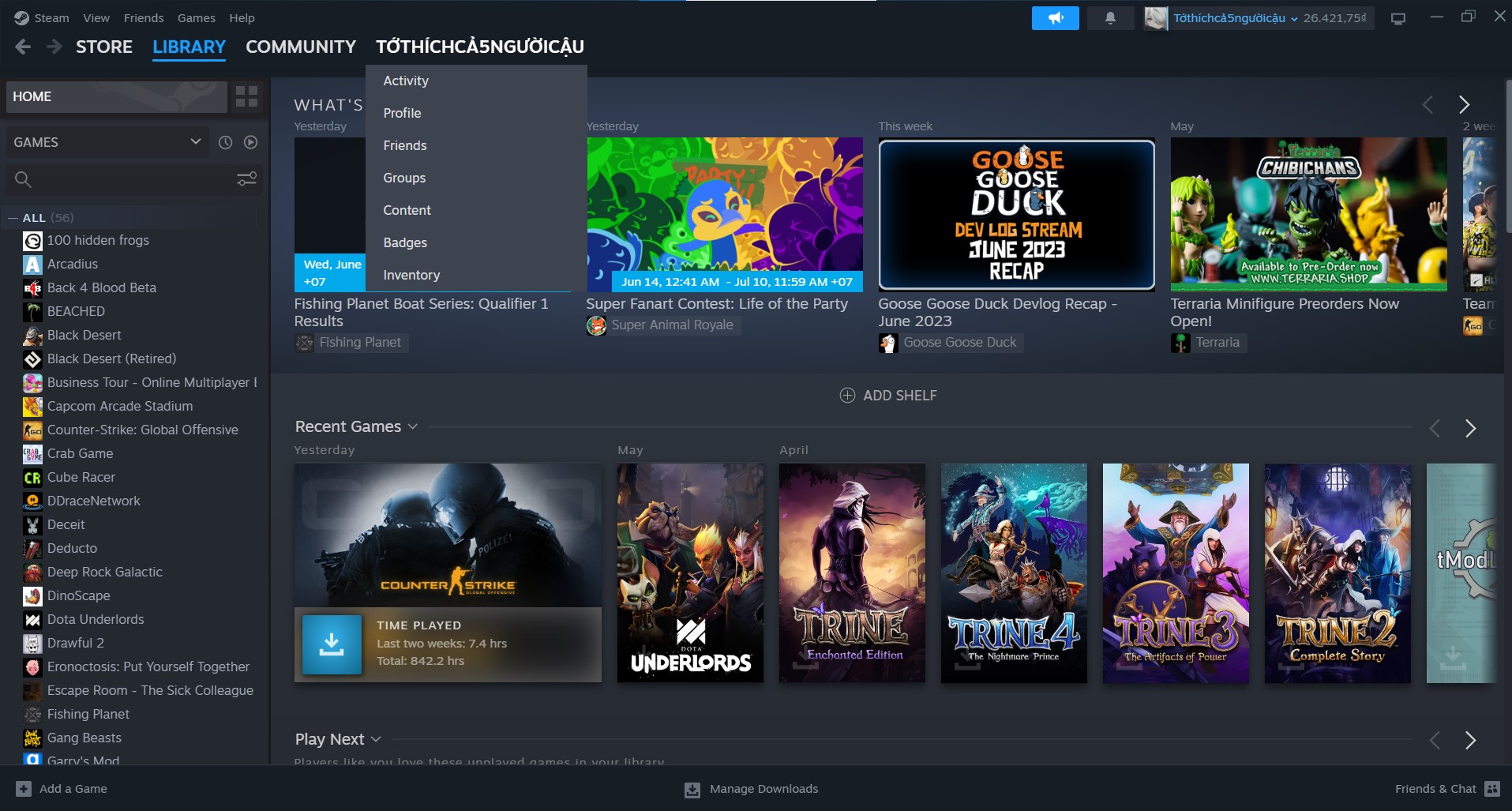Select Friends in the profile dropdown

pyautogui.click(x=476, y=145)
